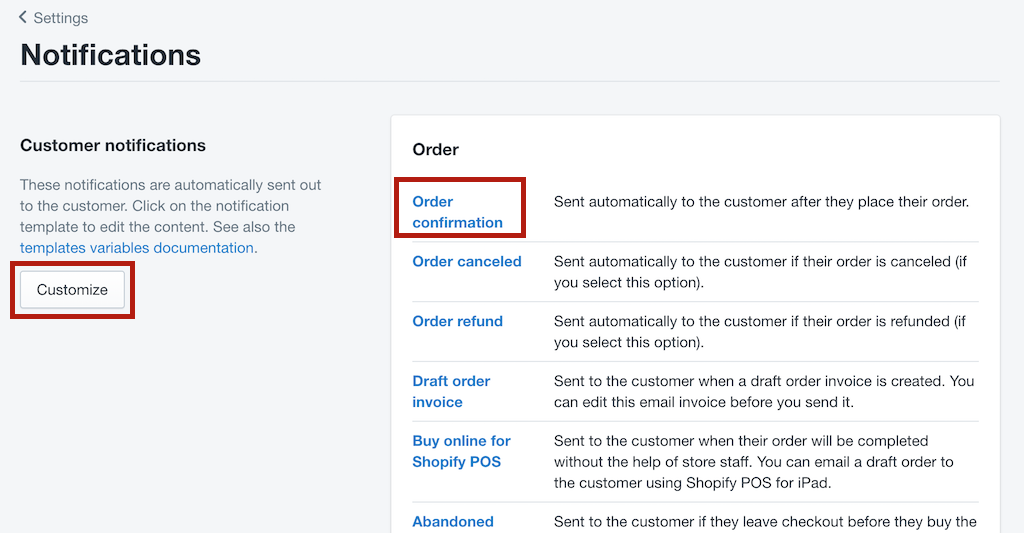Viewport: 1024px width, 533px height.
Task: Click the Order canceled description text
Action: 760,272
